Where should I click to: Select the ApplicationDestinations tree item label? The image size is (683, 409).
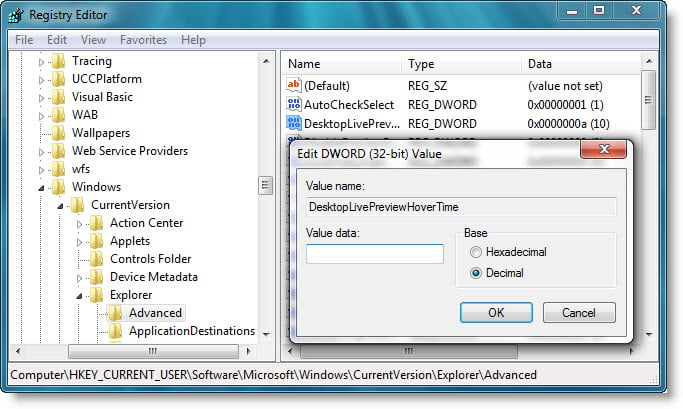coord(192,331)
